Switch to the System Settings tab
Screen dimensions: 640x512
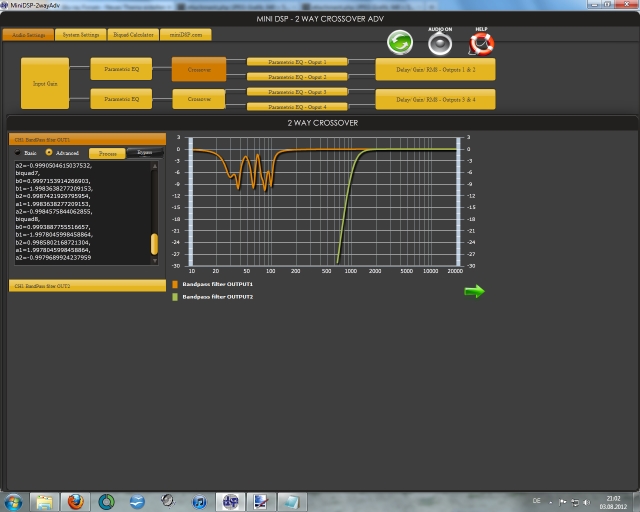click(81, 35)
